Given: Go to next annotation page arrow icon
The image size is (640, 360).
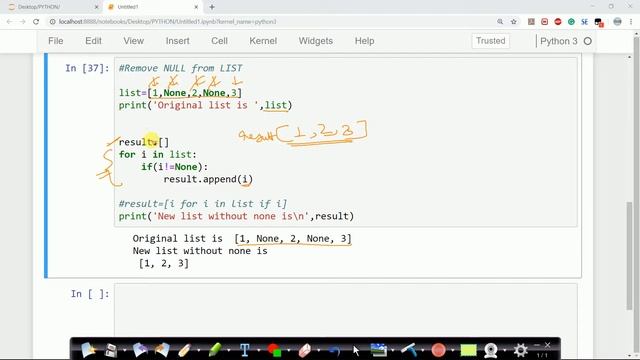Looking at the screenshot, I should (162, 350).
